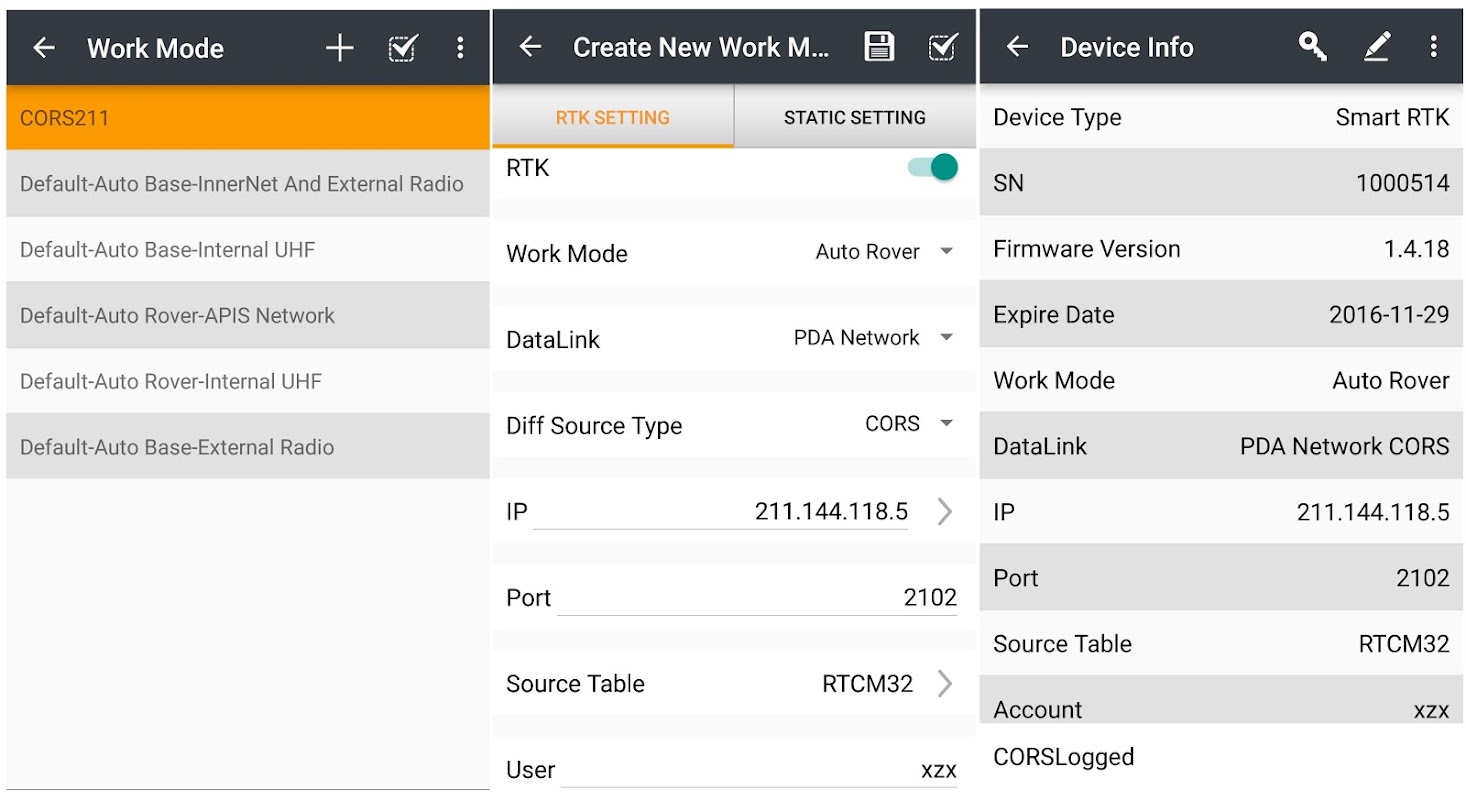This screenshot has height=800, width=1466.
Task: Switch to the STATIC SETTING tab
Action: coord(854,118)
